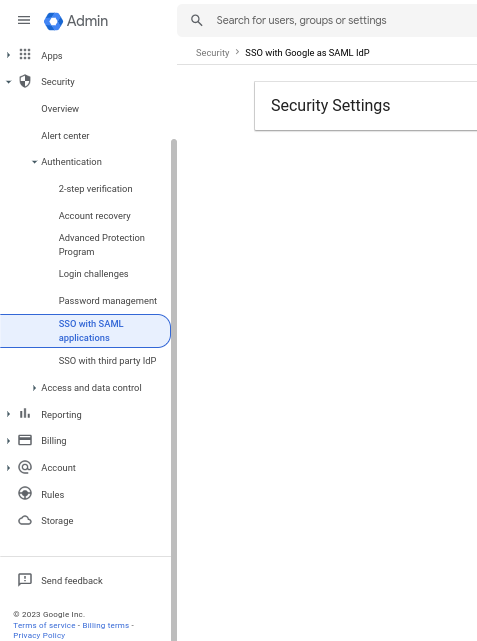
Task: Select SSO with third party IdP
Action: (107, 361)
